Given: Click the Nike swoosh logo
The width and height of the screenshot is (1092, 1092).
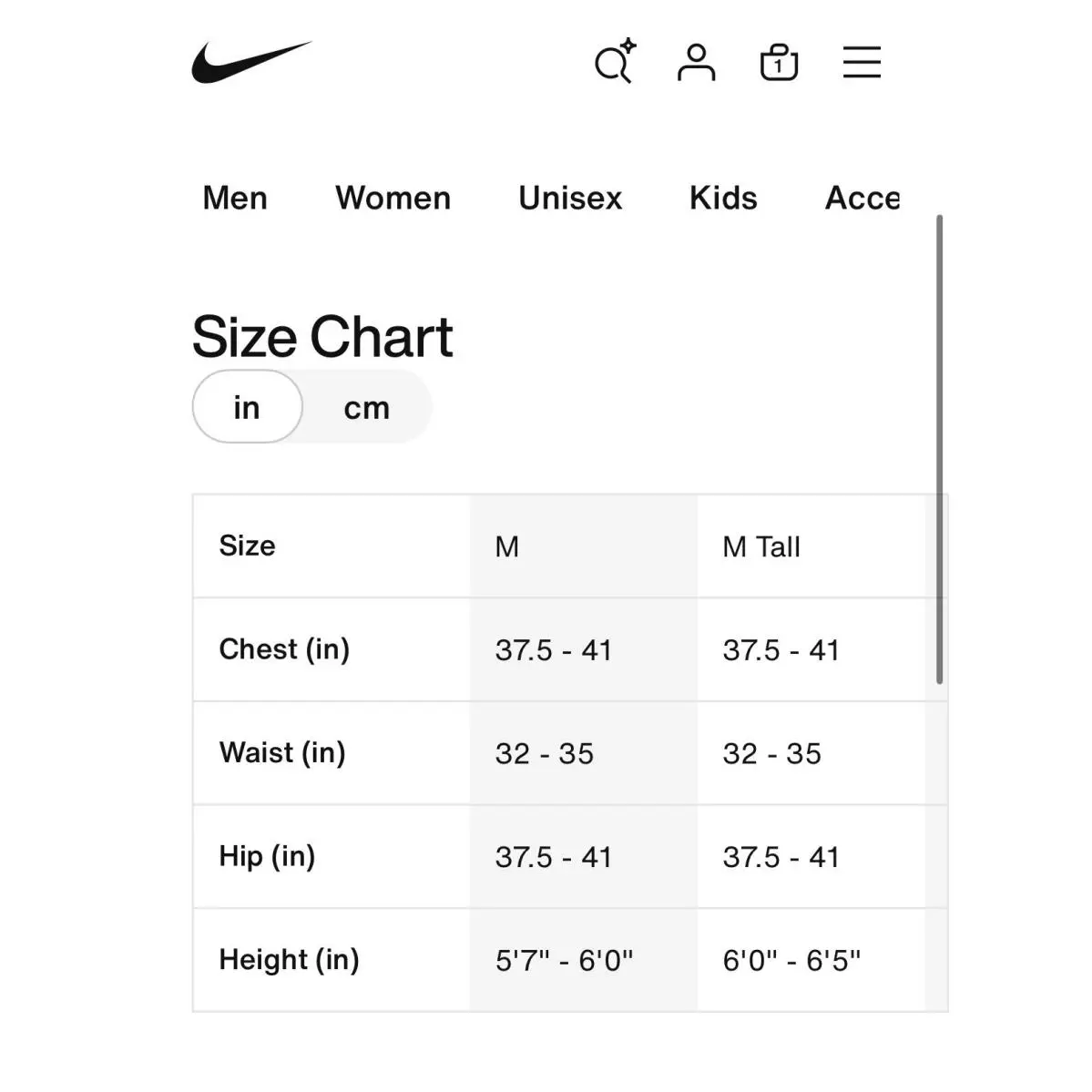Looking at the screenshot, I should [251, 62].
